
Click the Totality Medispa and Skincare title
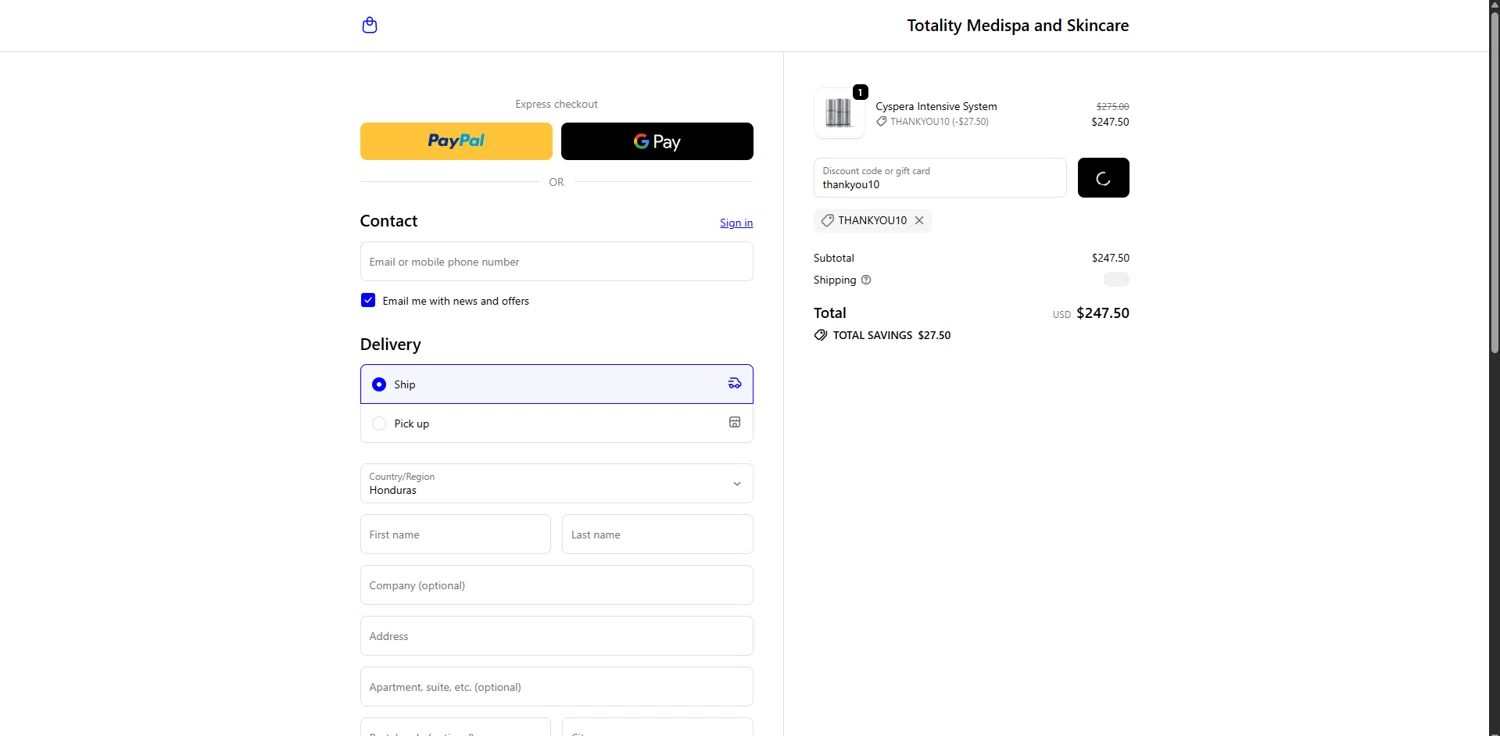[1018, 25]
